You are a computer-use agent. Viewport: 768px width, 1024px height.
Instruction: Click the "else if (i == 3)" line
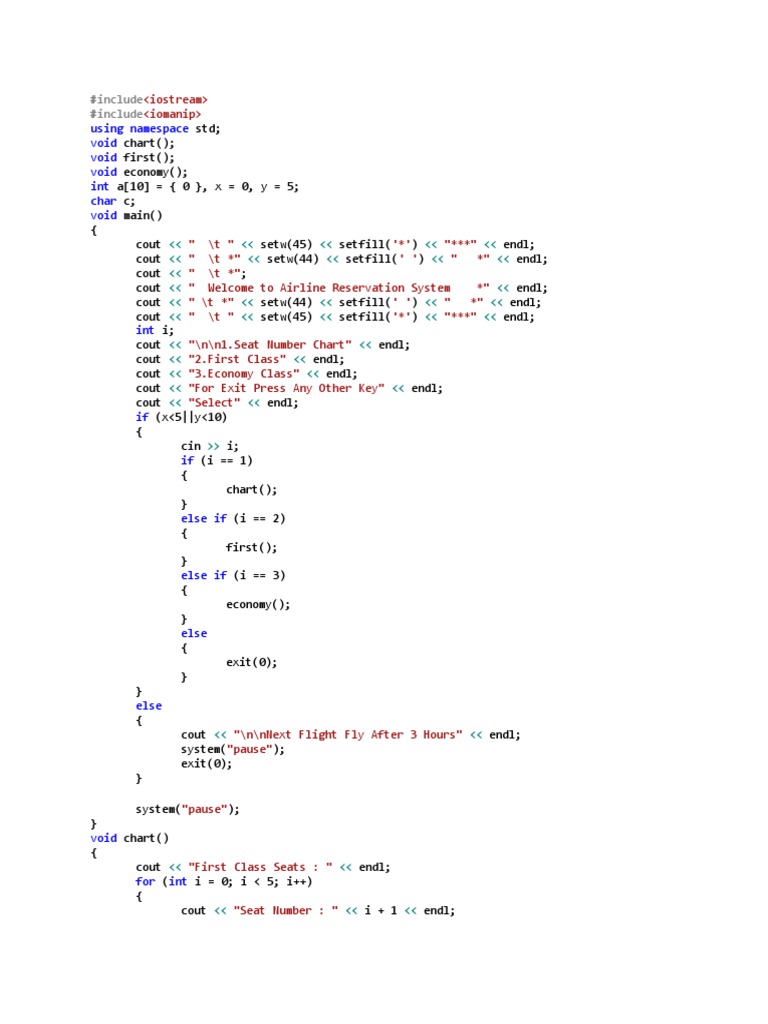point(233,575)
